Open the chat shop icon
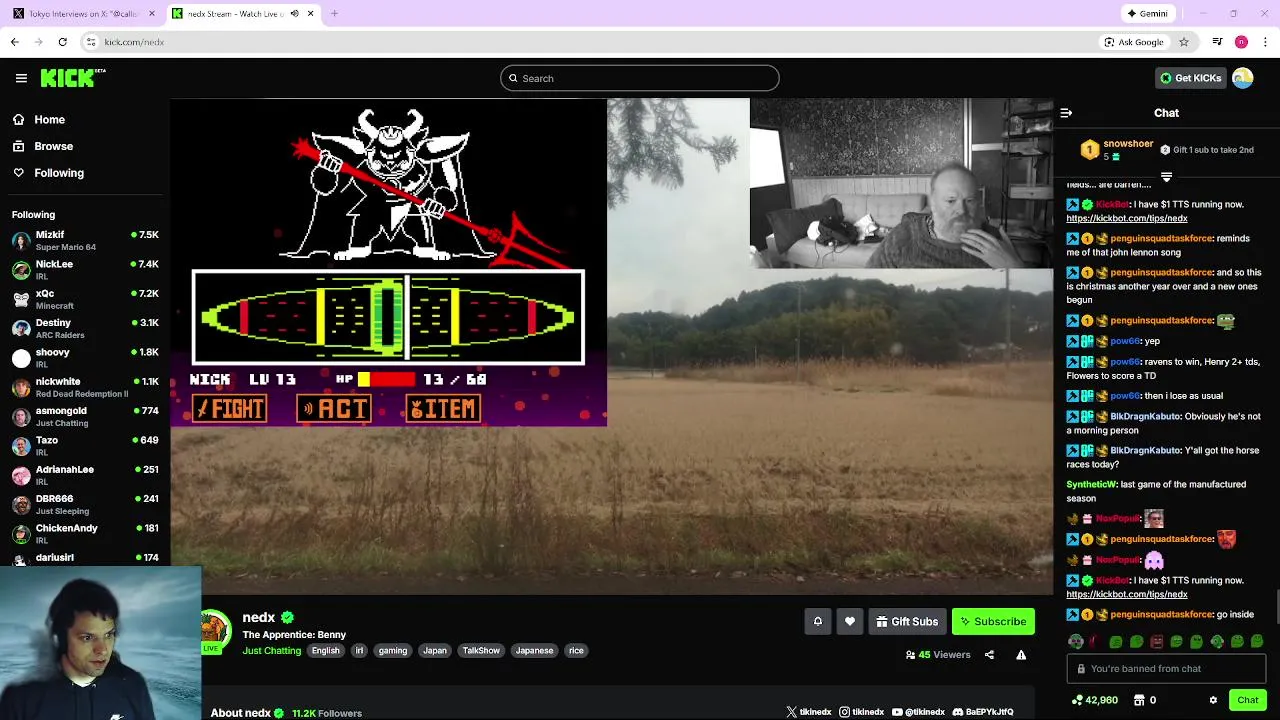 tap(1138, 700)
